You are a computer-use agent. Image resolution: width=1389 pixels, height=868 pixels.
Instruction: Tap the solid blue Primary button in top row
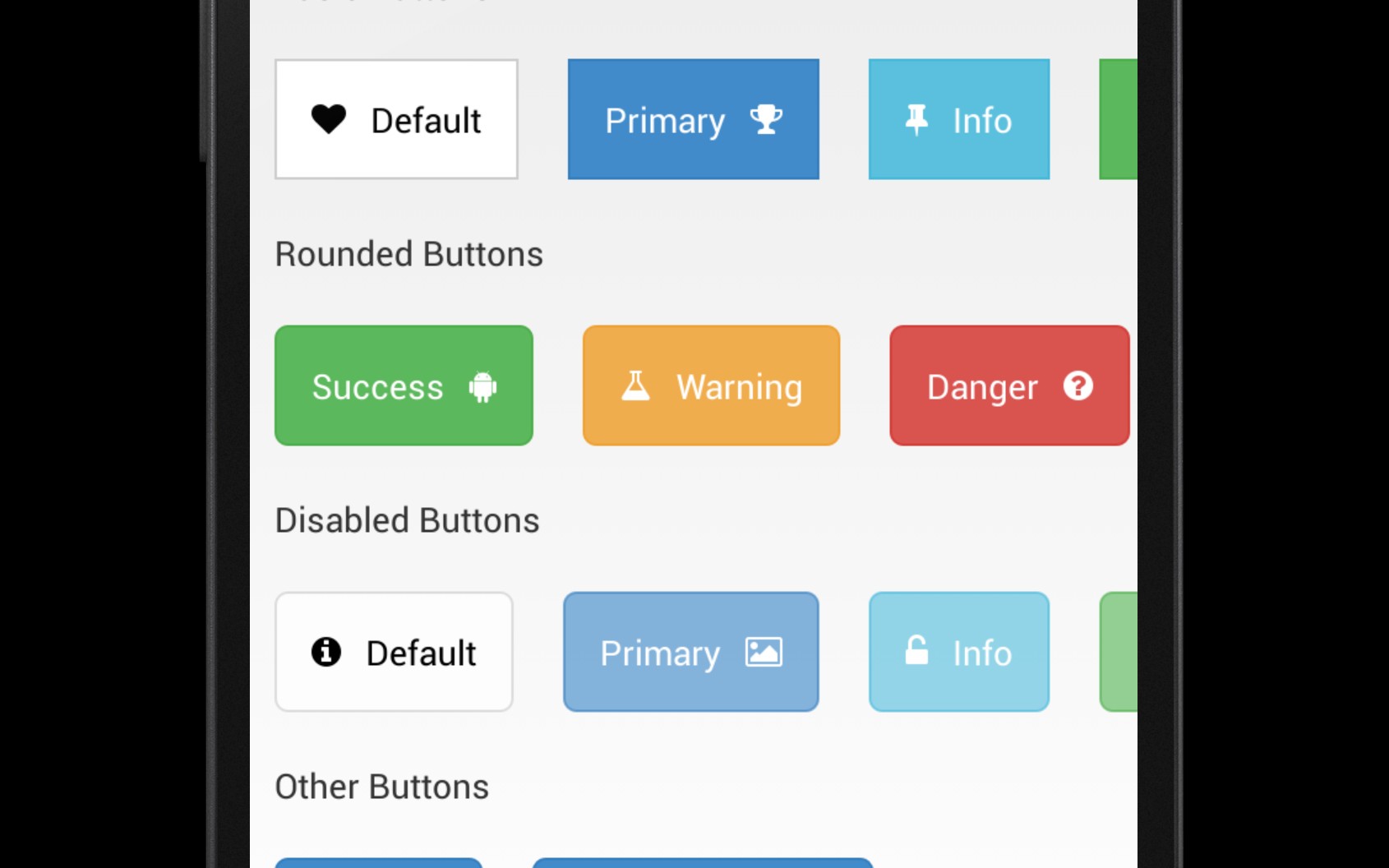pyautogui.click(x=693, y=119)
